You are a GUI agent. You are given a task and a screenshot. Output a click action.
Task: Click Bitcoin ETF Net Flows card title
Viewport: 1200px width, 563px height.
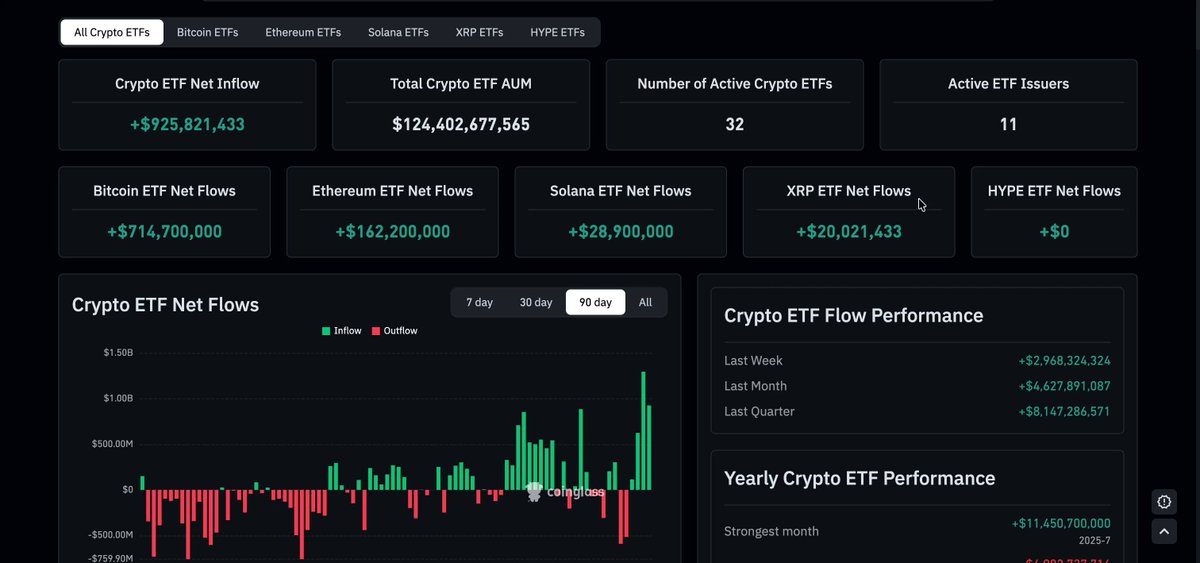point(165,191)
